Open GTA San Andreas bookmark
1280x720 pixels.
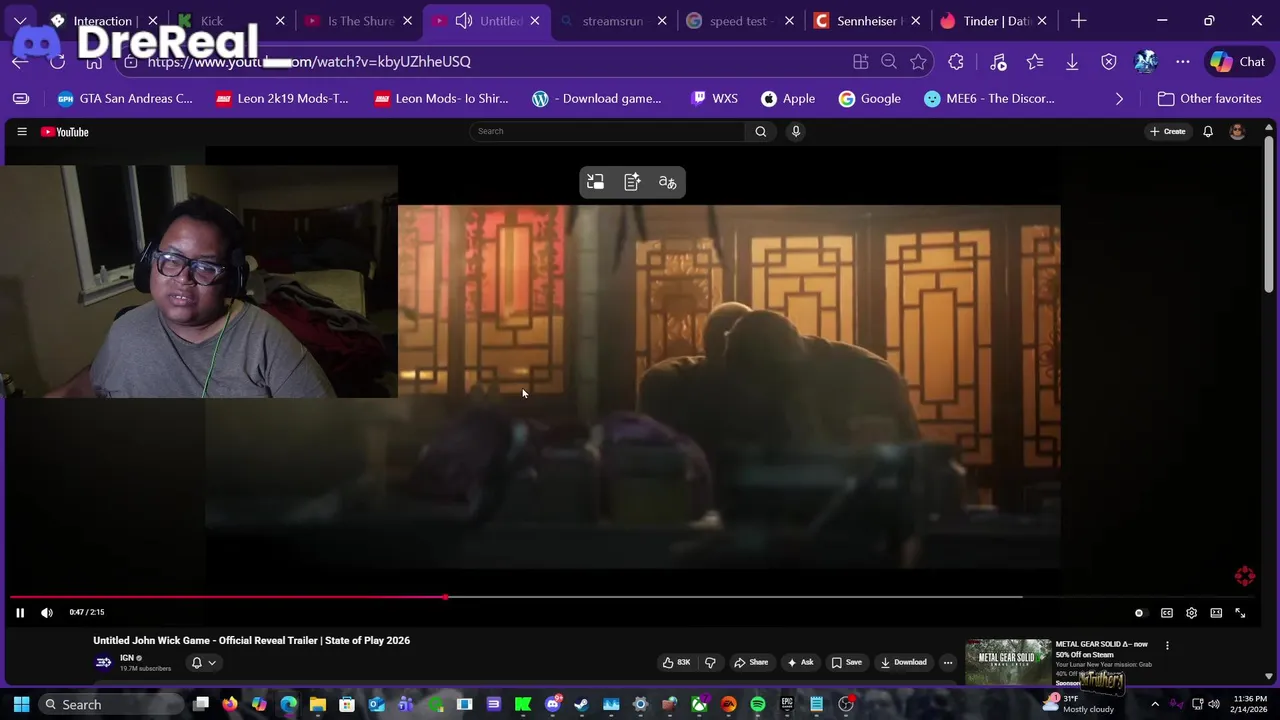[125, 99]
